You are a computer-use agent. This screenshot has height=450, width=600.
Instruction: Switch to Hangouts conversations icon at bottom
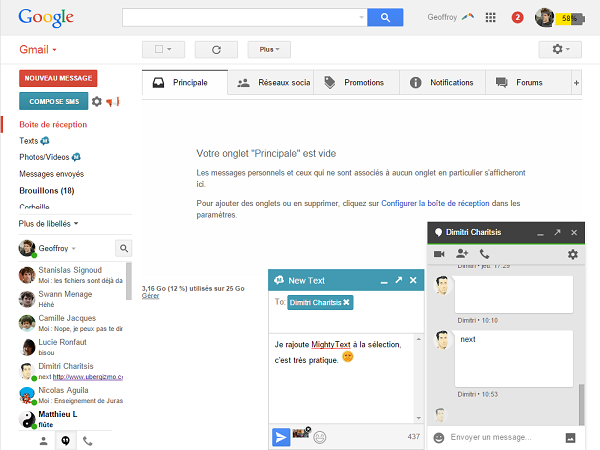65,441
